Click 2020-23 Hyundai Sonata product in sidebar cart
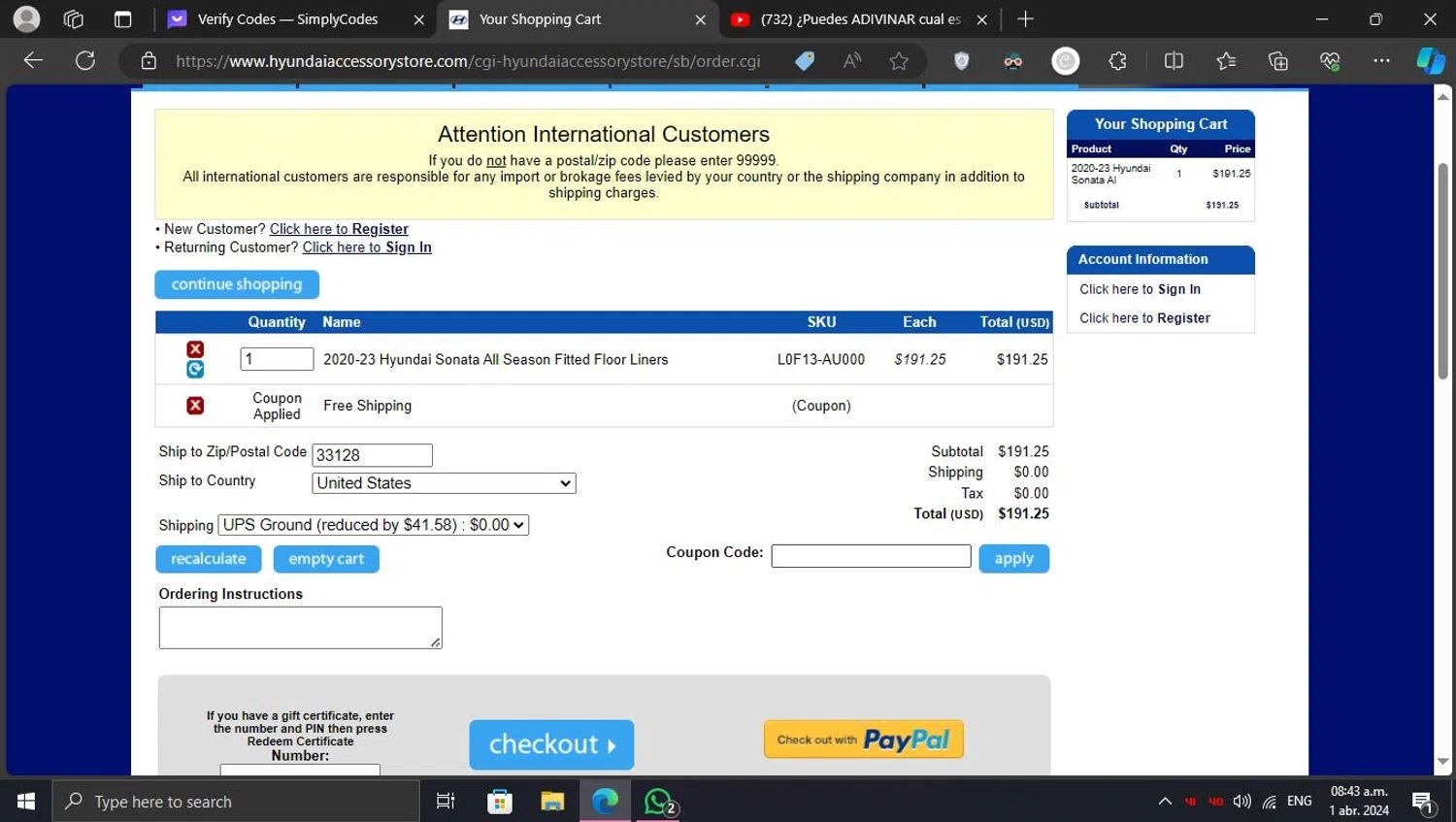 click(1110, 174)
